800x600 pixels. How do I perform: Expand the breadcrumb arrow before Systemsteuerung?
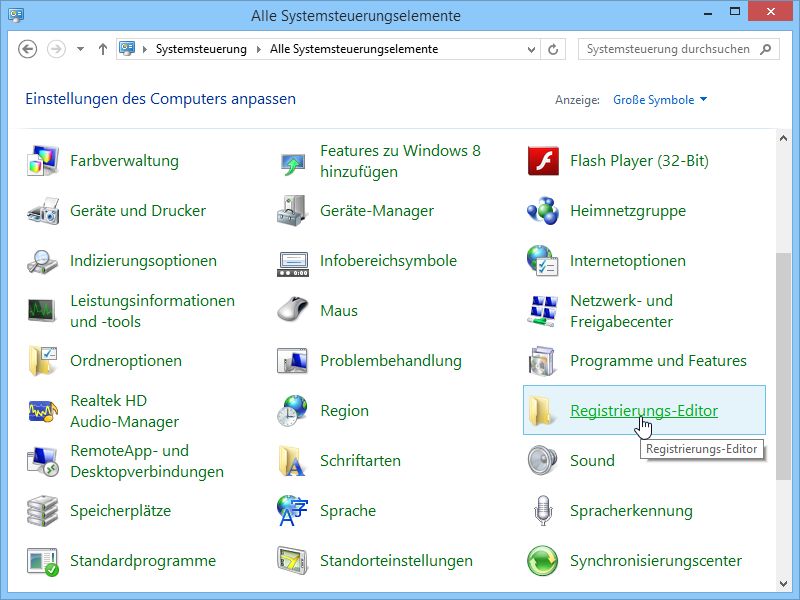145,49
